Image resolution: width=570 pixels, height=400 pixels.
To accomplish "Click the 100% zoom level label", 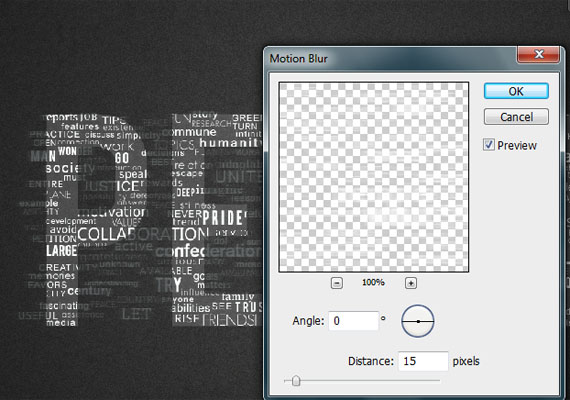I will click(x=373, y=282).
